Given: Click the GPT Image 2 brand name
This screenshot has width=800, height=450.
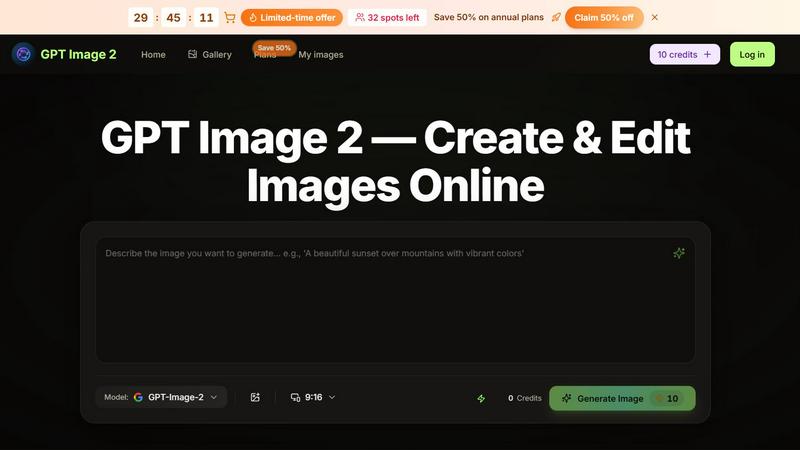Looking at the screenshot, I should tap(78, 54).
